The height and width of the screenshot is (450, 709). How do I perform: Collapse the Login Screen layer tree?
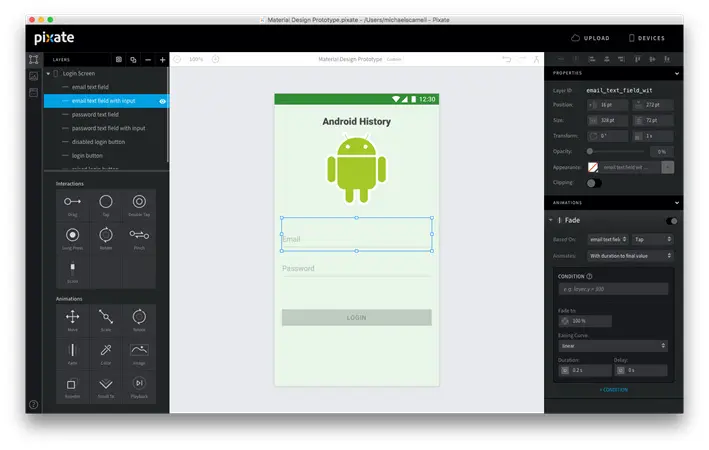pos(48,73)
